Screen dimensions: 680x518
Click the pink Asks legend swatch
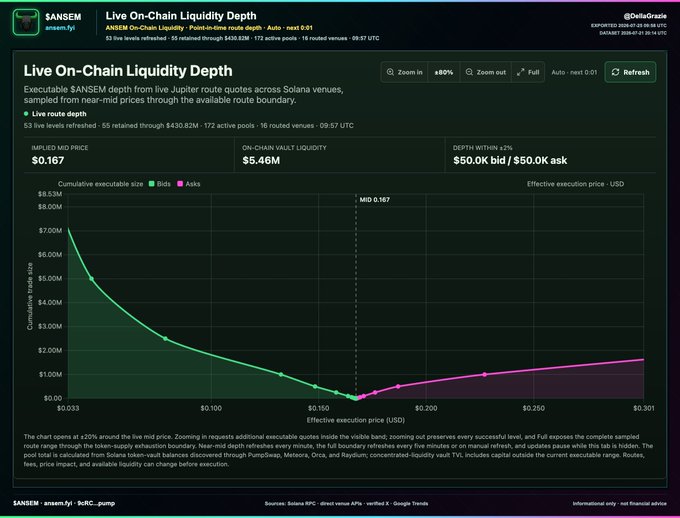180,184
